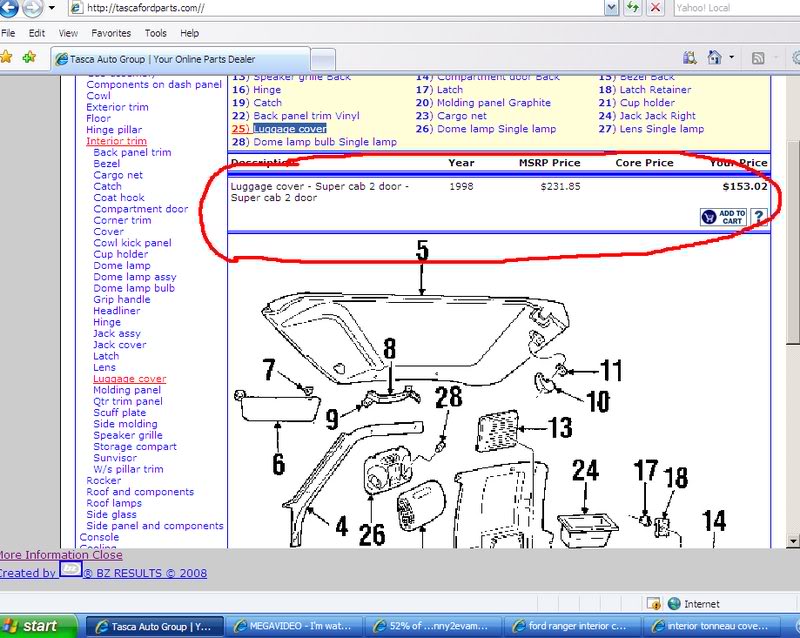Select Side panel and components in sidebar
Image resolution: width=800 pixels, height=638 pixels.
155,526
